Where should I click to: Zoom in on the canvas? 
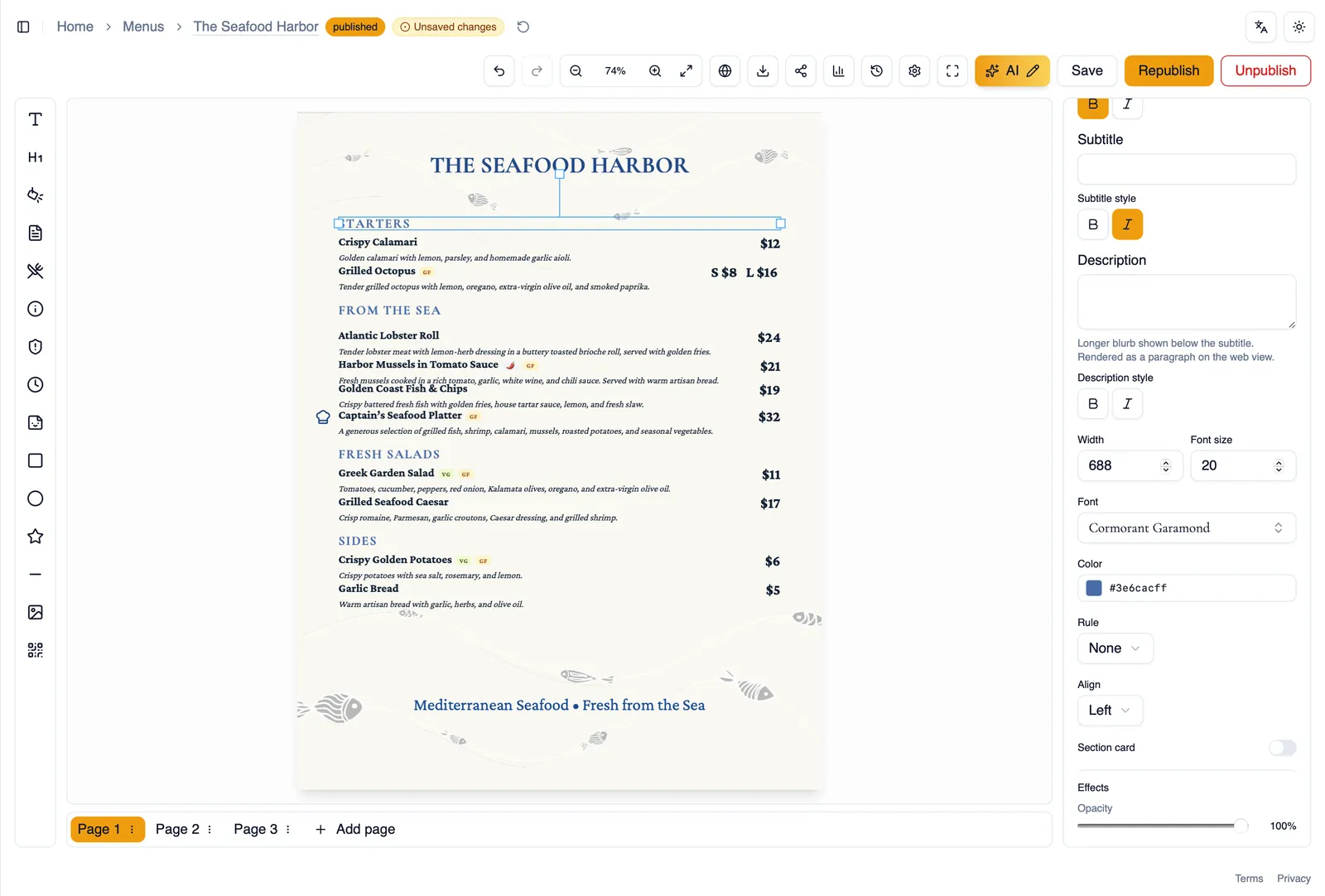(x=655, y=71)
